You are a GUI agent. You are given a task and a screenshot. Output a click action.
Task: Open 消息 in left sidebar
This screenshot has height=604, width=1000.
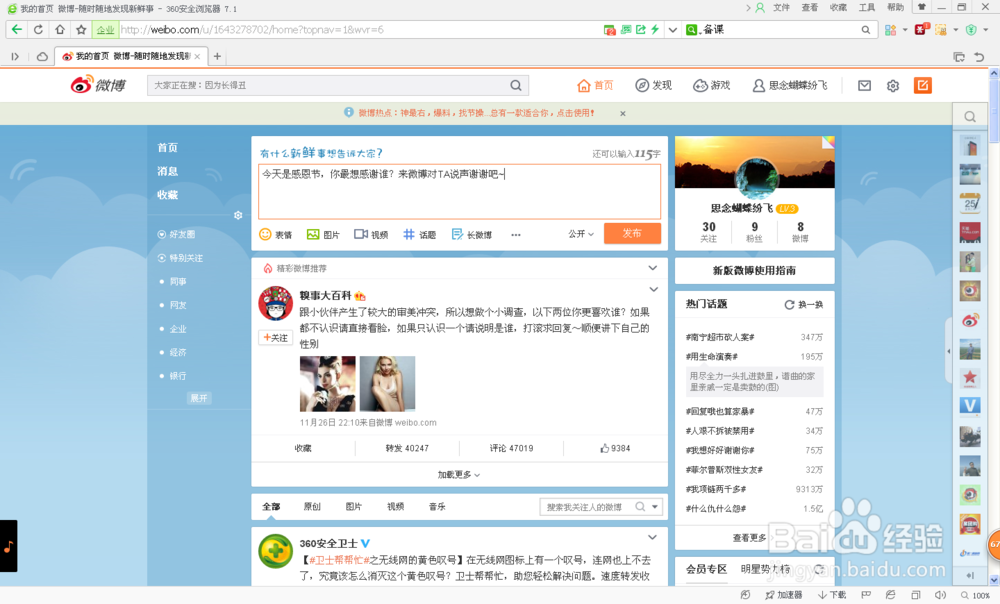coord(168,171)
